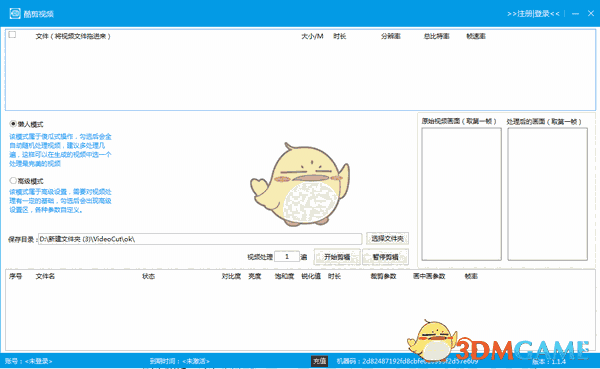
Task: Click the 选择文件夹 button
Action: point(387,238)
